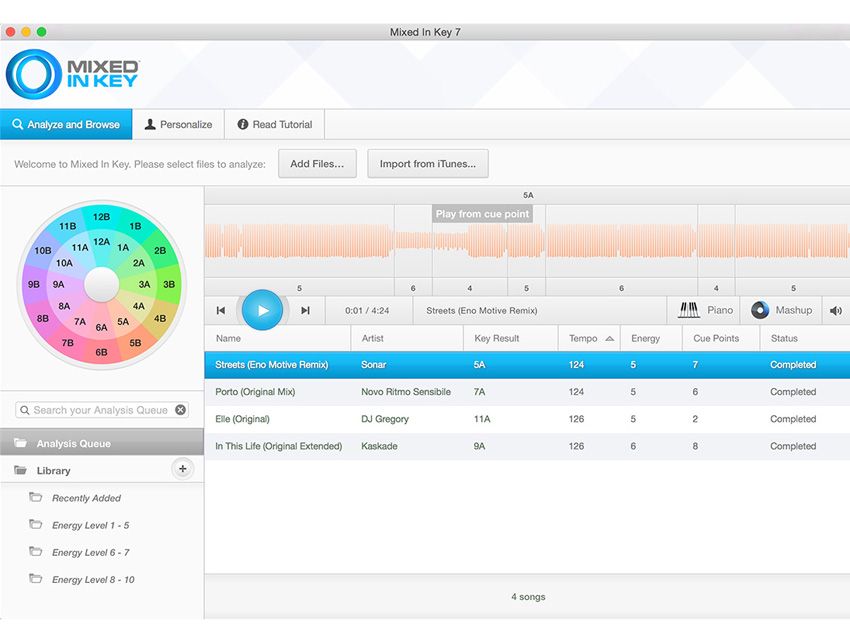Expand the Energy Level 1 - 5 folder

click(x=94, y=525)
